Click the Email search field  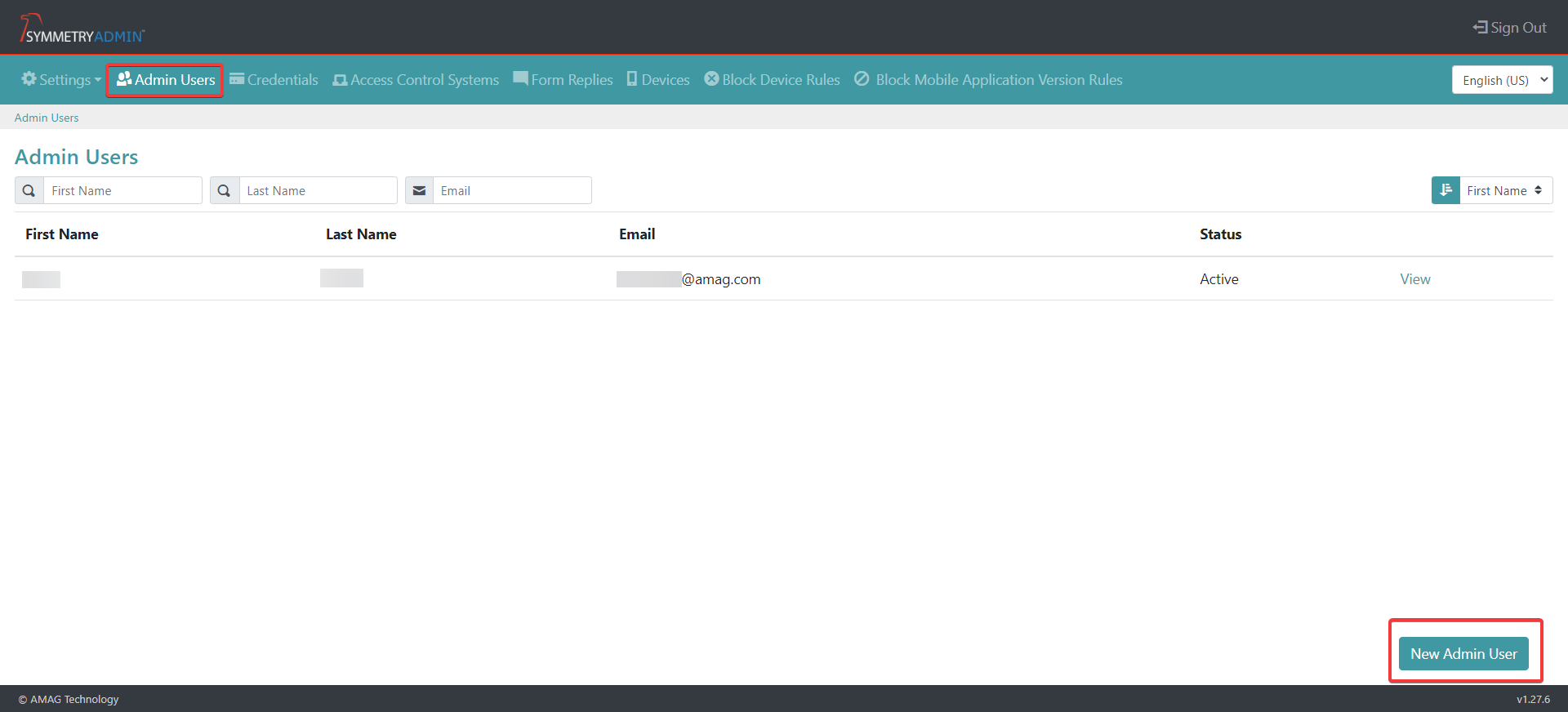click(512, 190)
